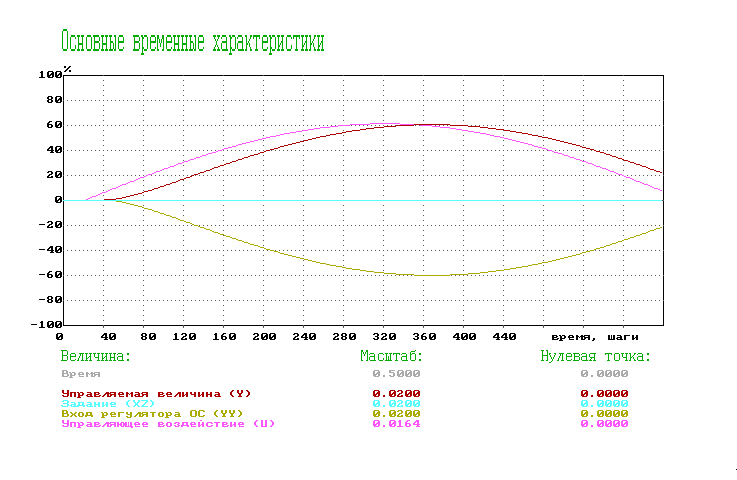Click the magenta zero point value 0.0000
The width and height of the screenshot is (737, 480).
coord(604,424)
